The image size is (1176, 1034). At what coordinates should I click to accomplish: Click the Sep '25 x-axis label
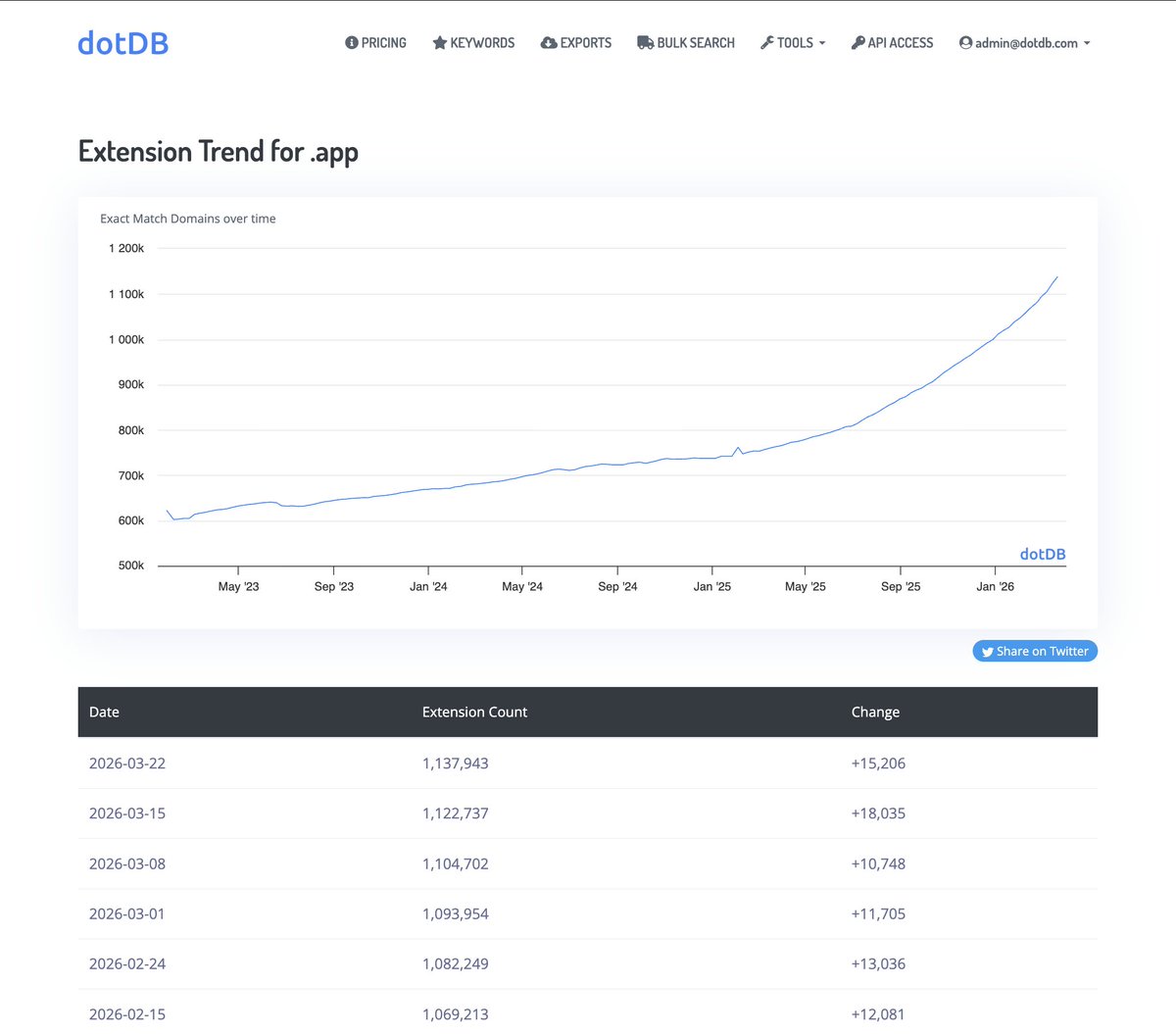[x=901, y=586]
